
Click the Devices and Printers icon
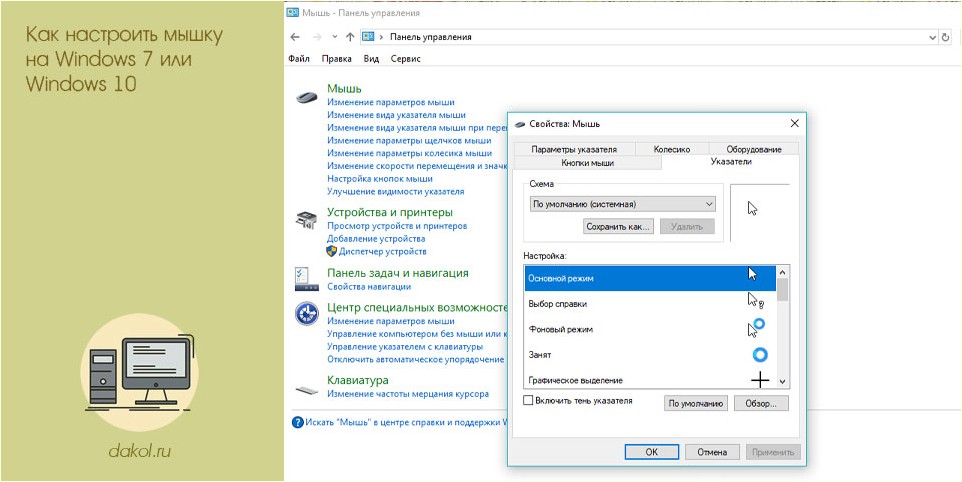tap(306, 220)
